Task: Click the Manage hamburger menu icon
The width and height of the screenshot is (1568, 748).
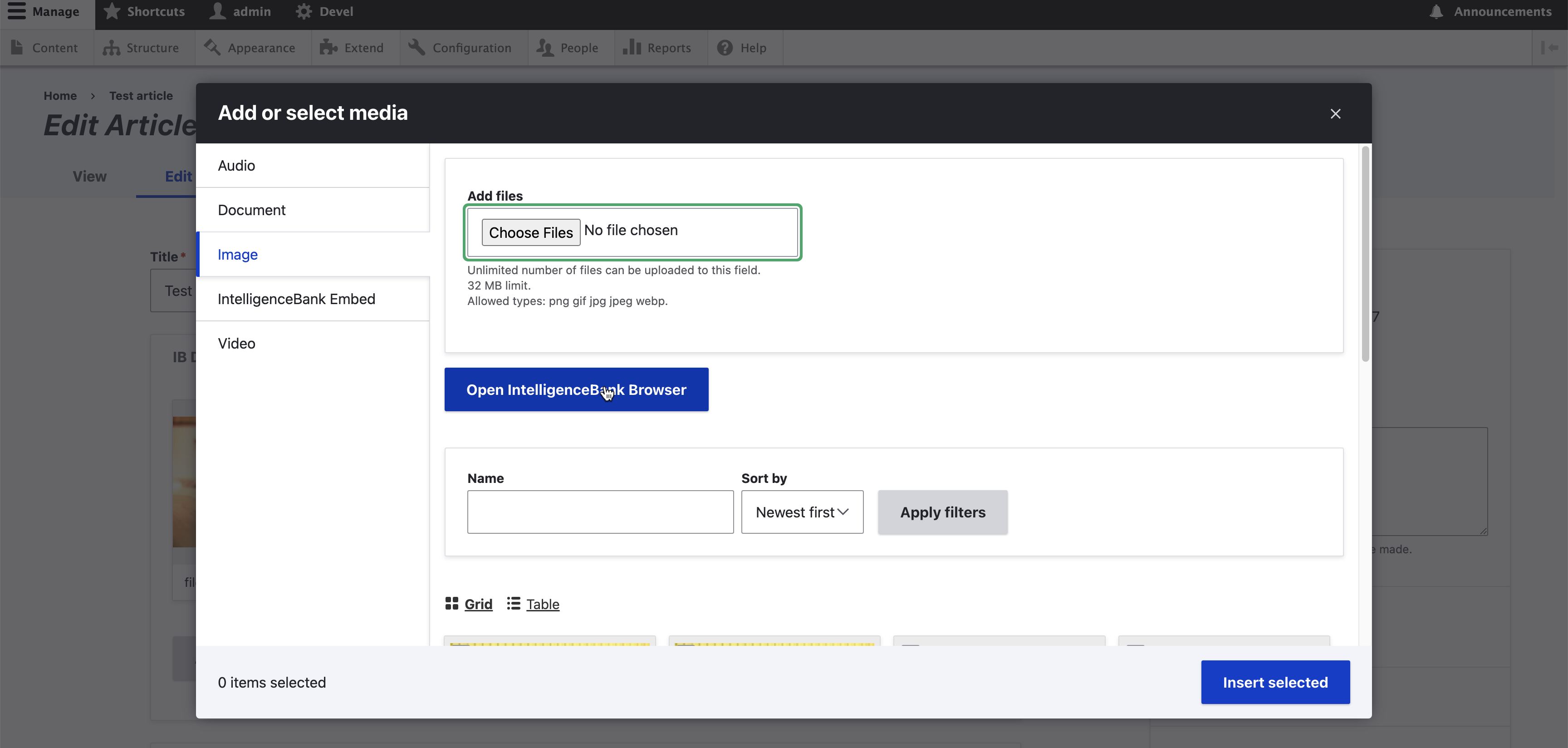Action: (16, 11)
